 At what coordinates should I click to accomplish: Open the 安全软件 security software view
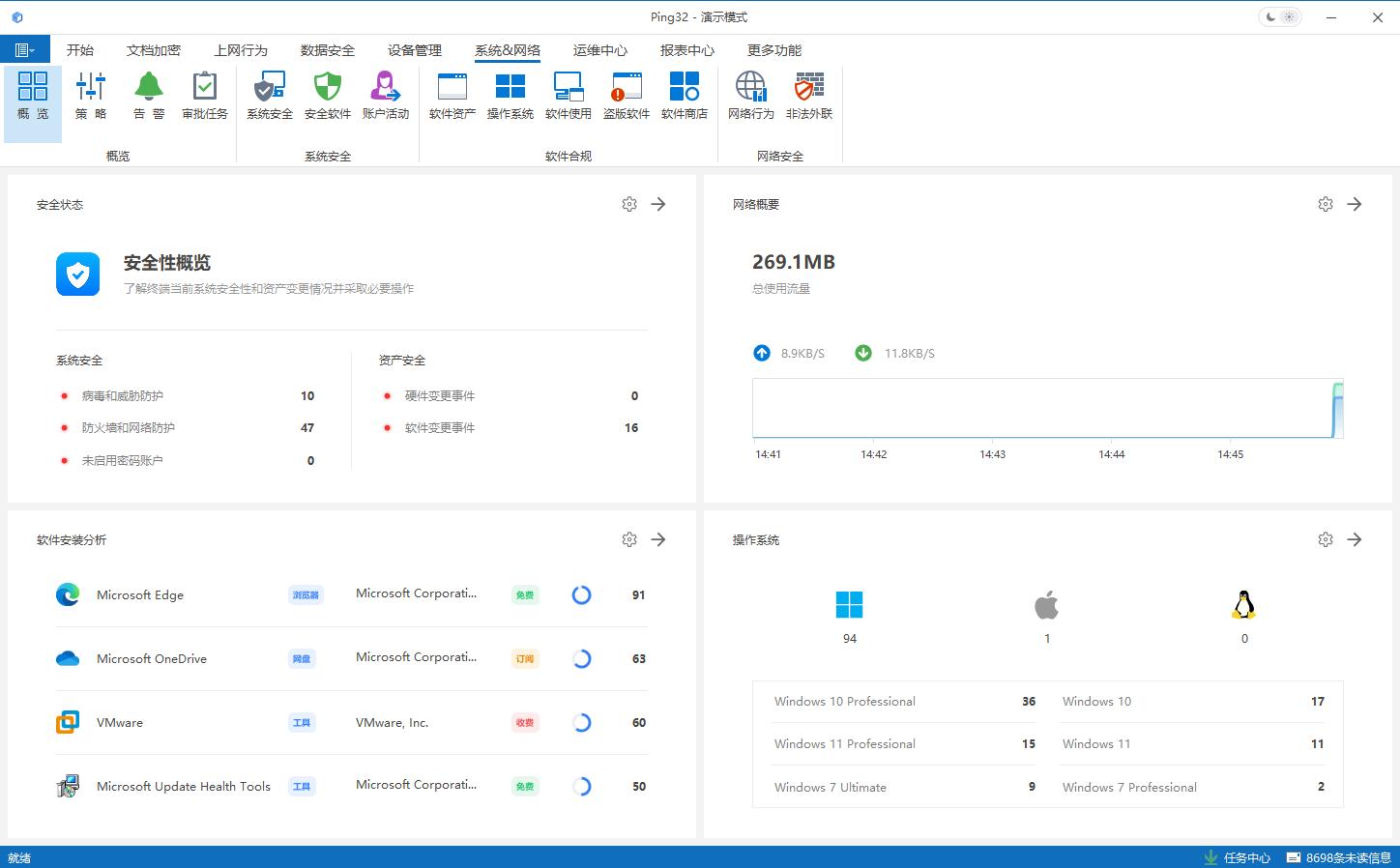pyautogui.click(x=327, y=97)
